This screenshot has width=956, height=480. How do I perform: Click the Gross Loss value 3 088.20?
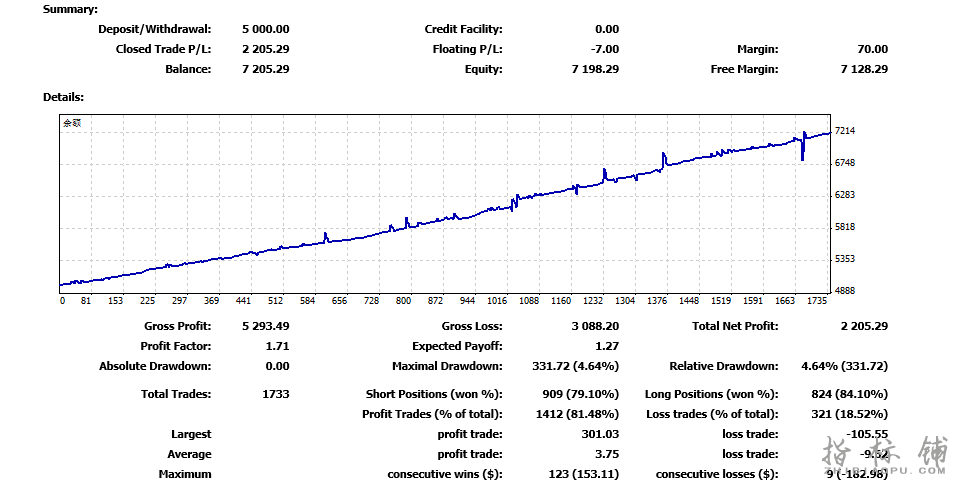[x=595, y=326]
